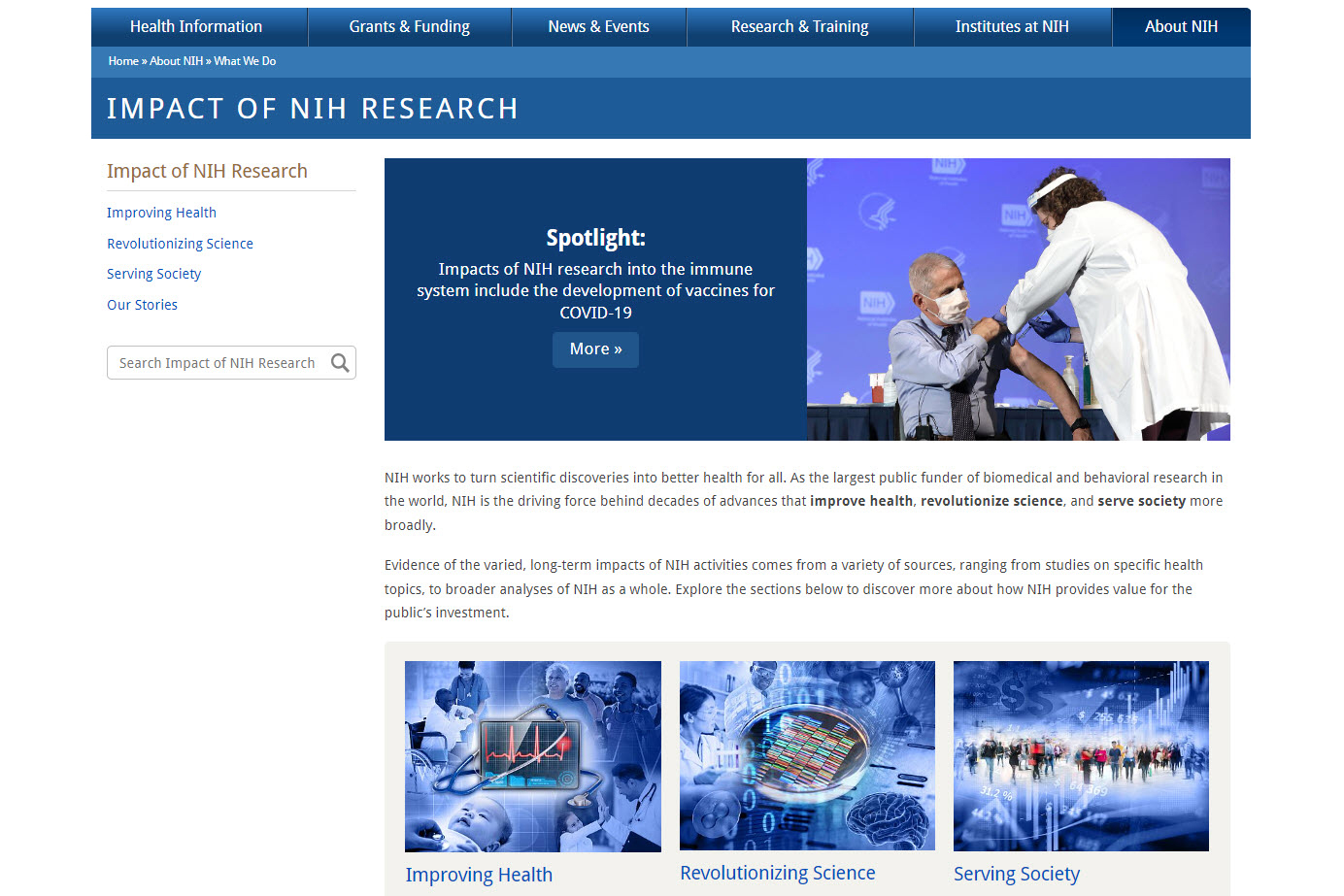The width and height of the screenshot is (1344, 896).
Task: Click Our Stories in the left sidebar
Action: (x=142, y=304)
